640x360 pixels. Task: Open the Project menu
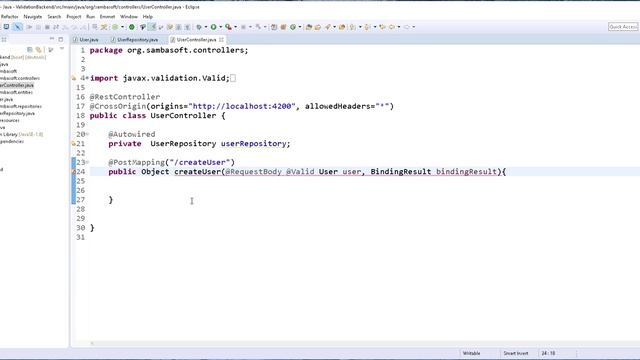coord(74,17)
